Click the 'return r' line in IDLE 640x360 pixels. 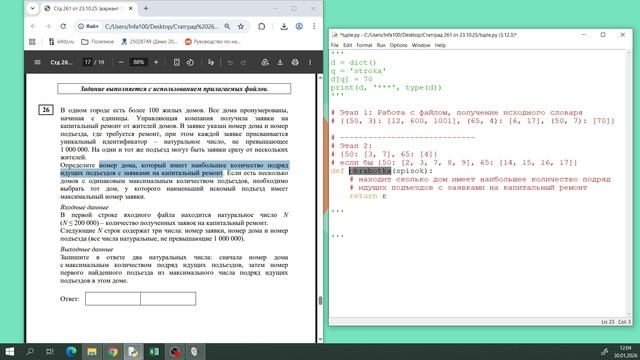click(x=367, y=196)
